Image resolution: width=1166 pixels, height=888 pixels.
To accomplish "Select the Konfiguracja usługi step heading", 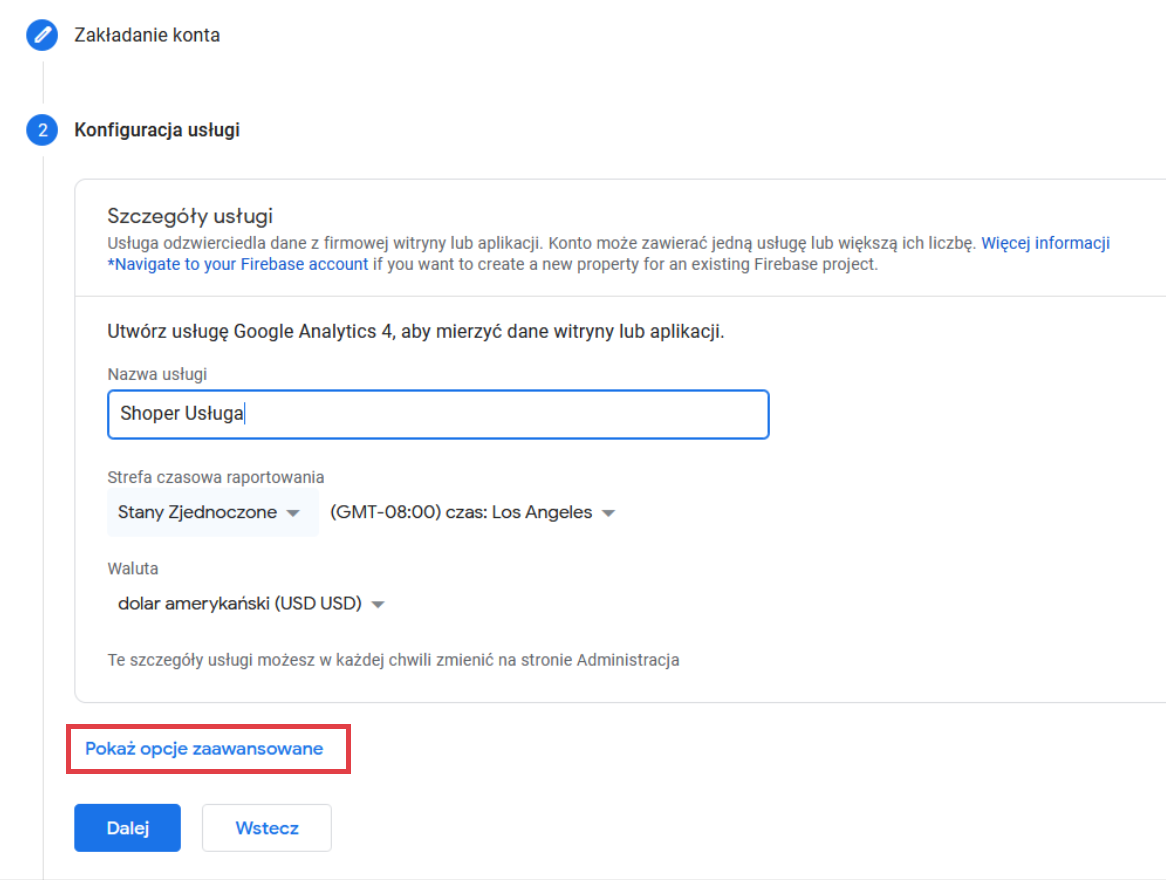I will tap(157, 130).
